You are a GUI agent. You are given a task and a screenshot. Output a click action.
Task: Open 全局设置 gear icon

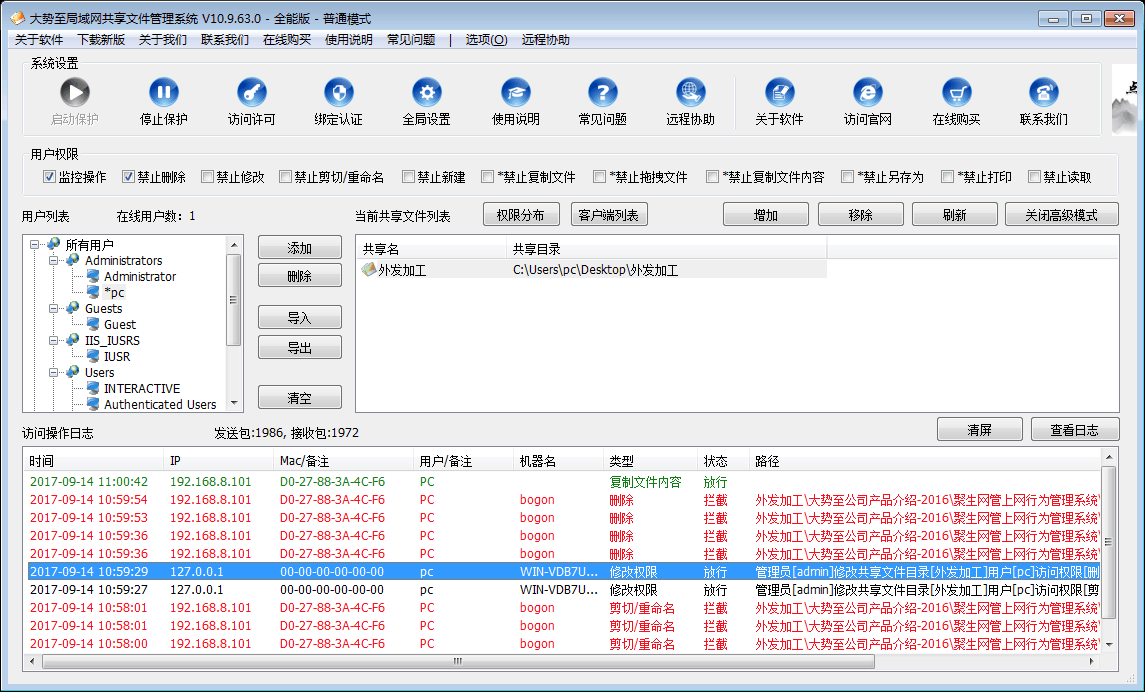tap(427, 93)
